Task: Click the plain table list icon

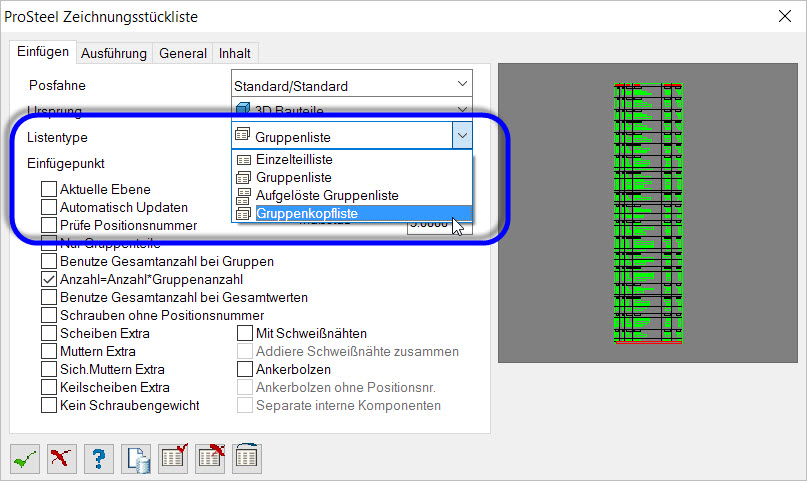Action: click(x=247, y=458)
